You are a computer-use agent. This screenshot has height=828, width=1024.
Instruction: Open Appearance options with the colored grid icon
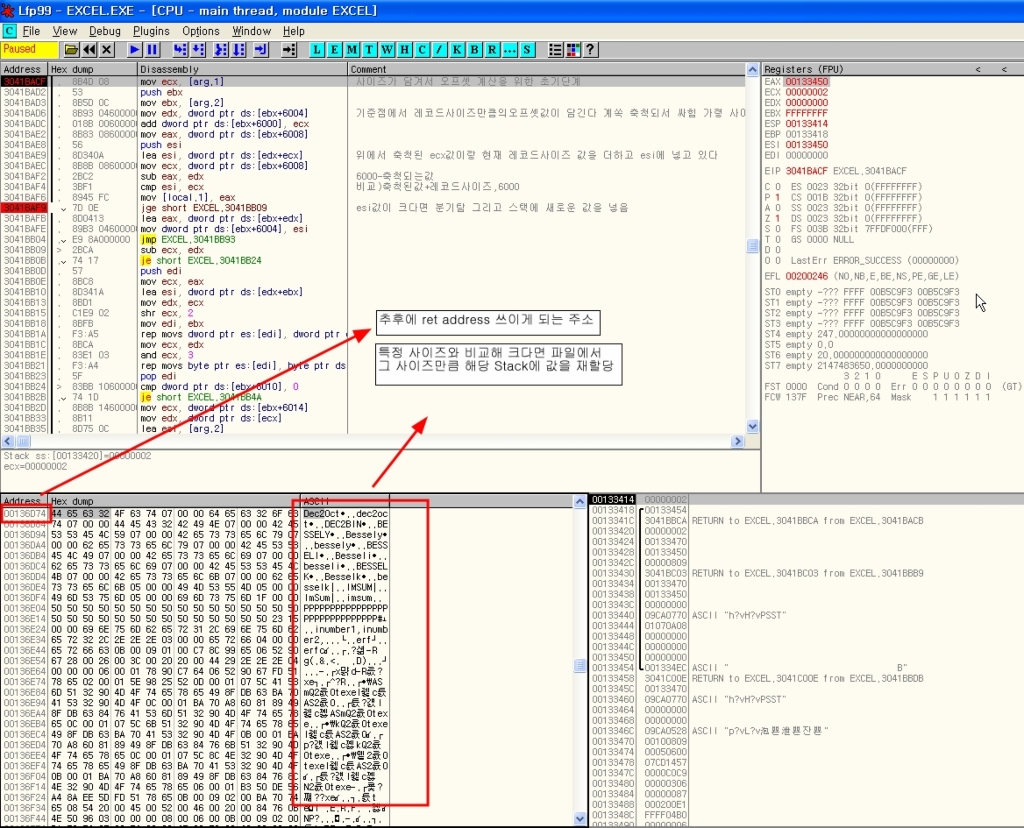tap(573, 50)
